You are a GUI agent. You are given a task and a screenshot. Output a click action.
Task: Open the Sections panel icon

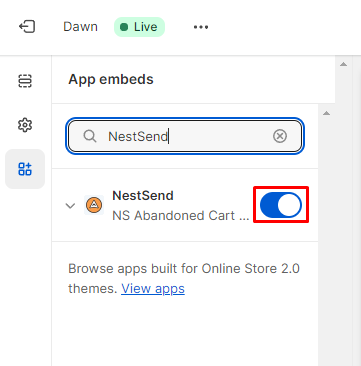point(25,81)
